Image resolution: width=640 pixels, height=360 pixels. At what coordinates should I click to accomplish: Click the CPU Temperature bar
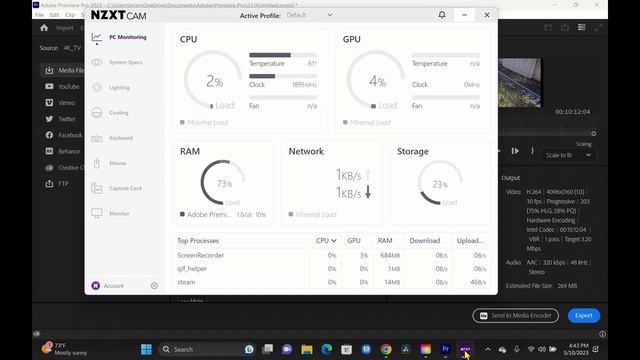point(283,55)
